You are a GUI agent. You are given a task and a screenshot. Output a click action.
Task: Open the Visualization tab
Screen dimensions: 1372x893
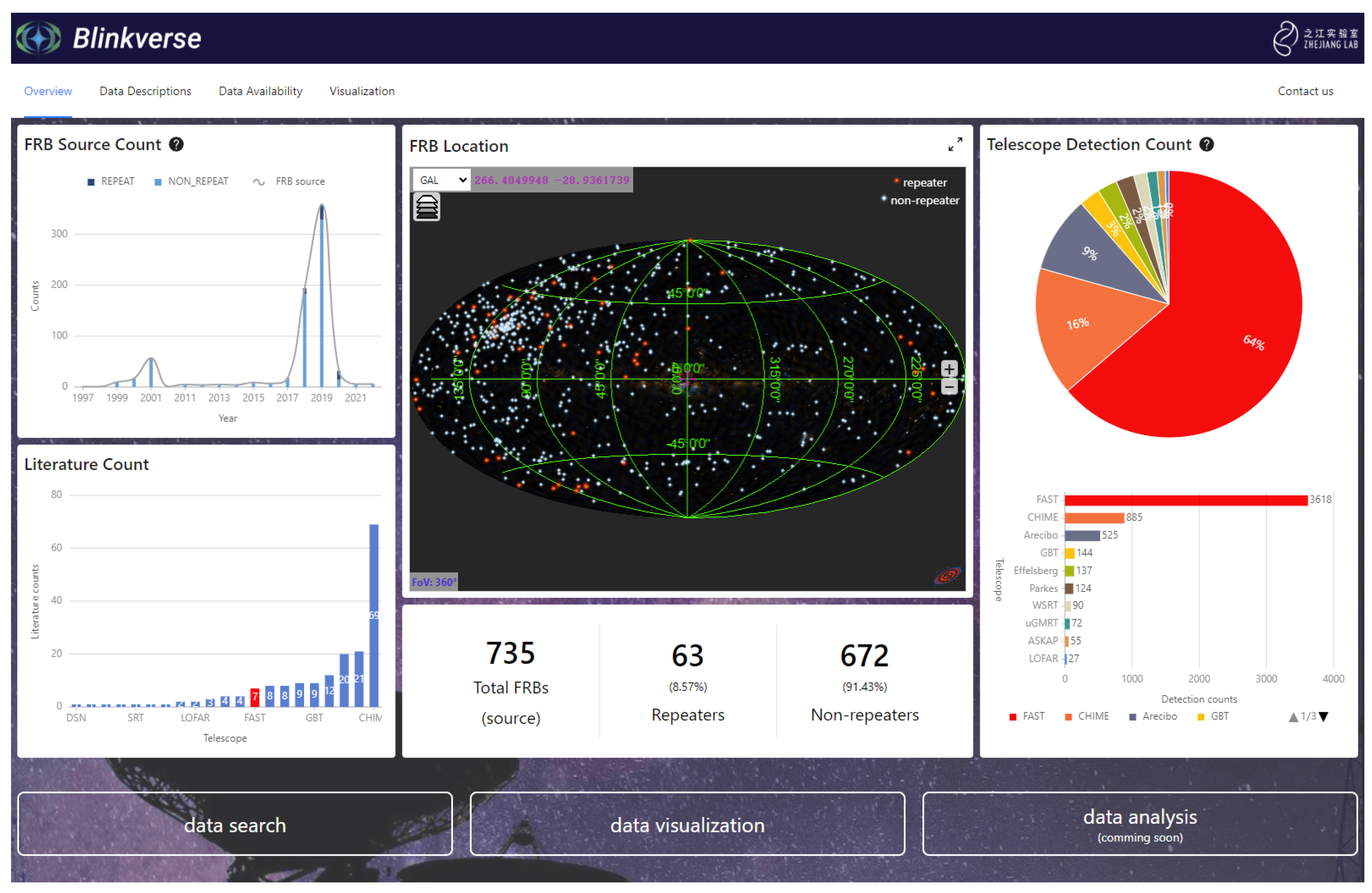pos(361,91)
